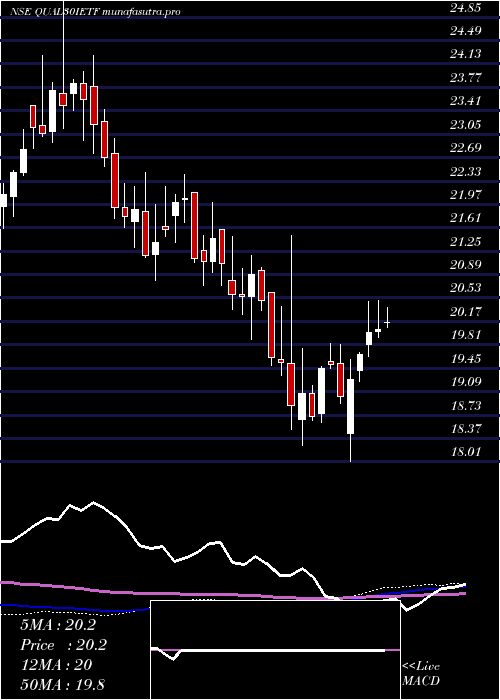The height and width of the screenshot is (700, 500).
Task: Pick the 22.69 price axis value
Action: click(466, 147)
